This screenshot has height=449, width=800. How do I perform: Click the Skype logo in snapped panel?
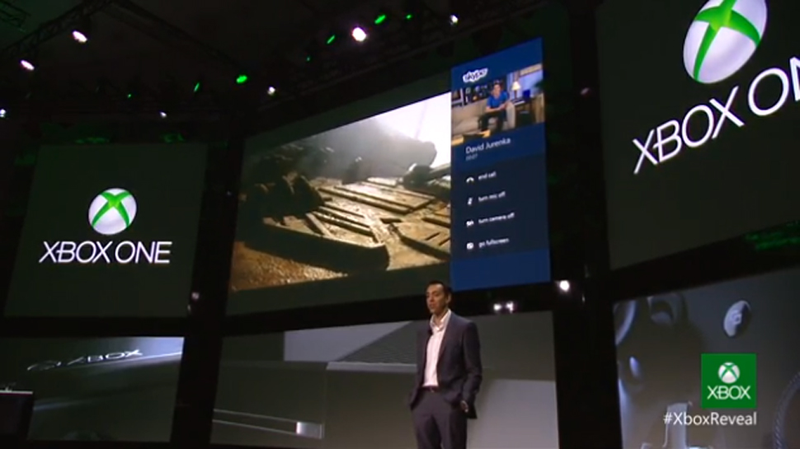475,75
